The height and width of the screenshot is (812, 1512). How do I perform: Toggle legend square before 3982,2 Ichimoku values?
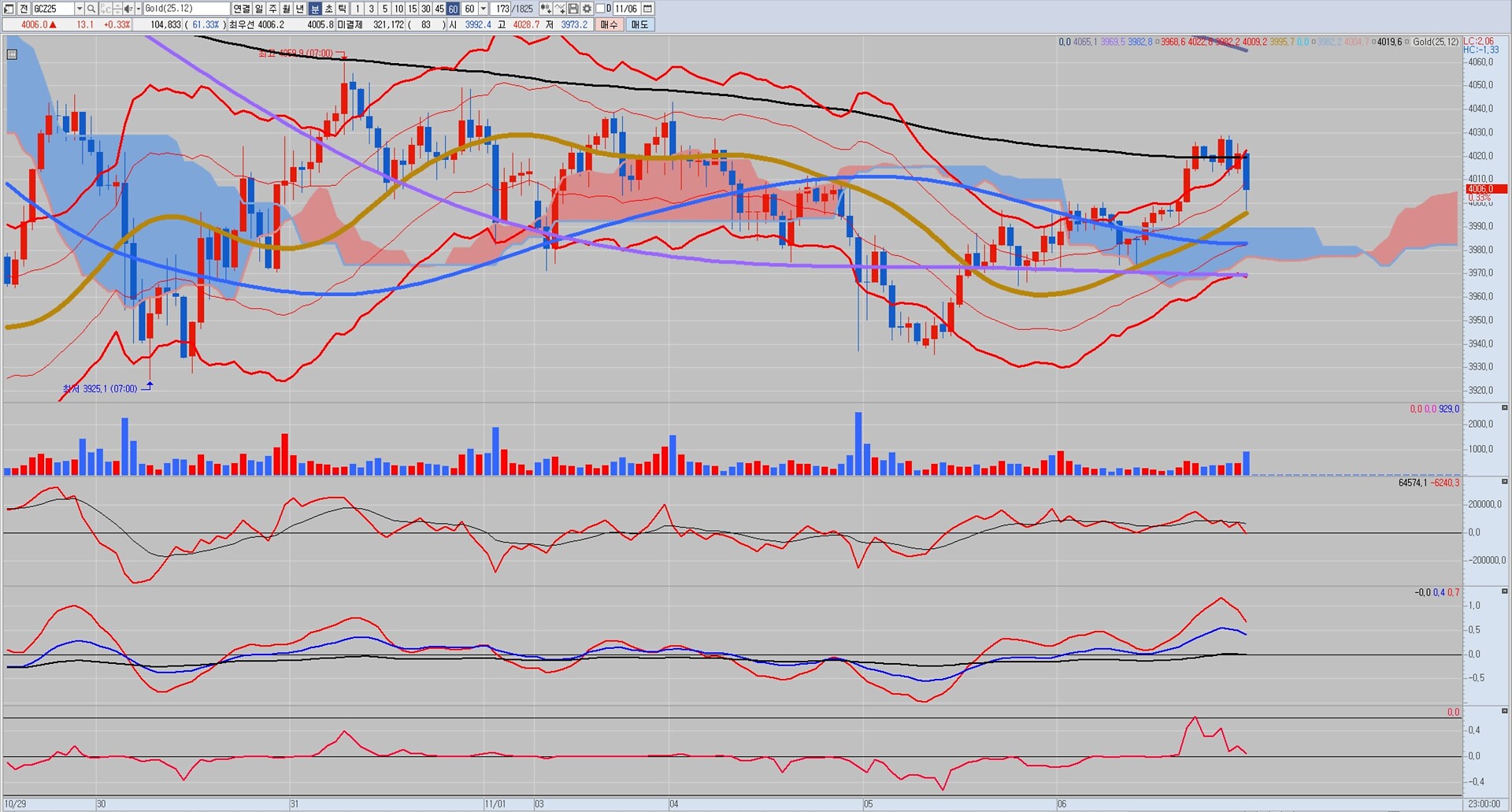coord(1313,42)
